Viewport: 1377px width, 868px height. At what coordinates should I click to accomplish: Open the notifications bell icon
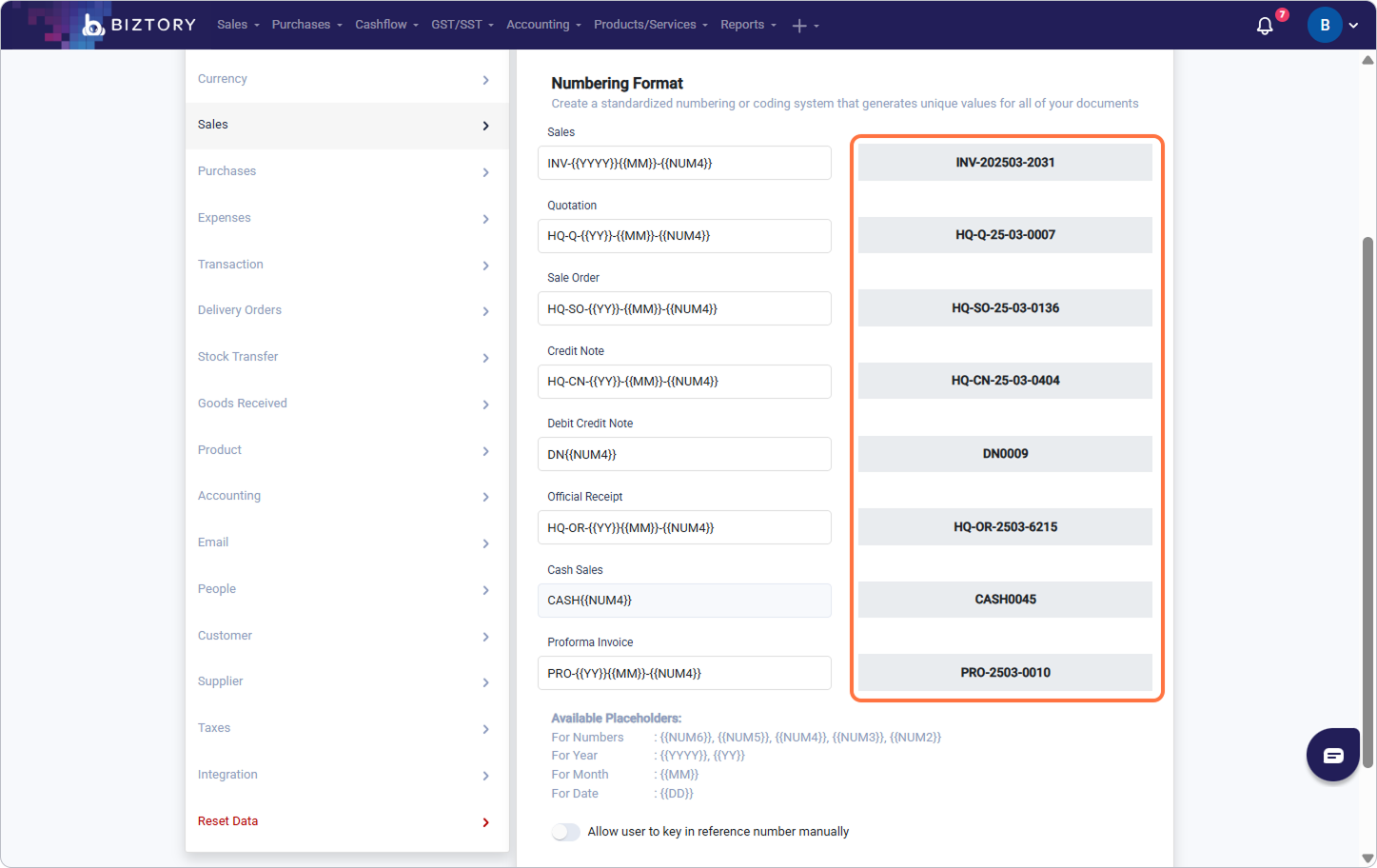1265,26
